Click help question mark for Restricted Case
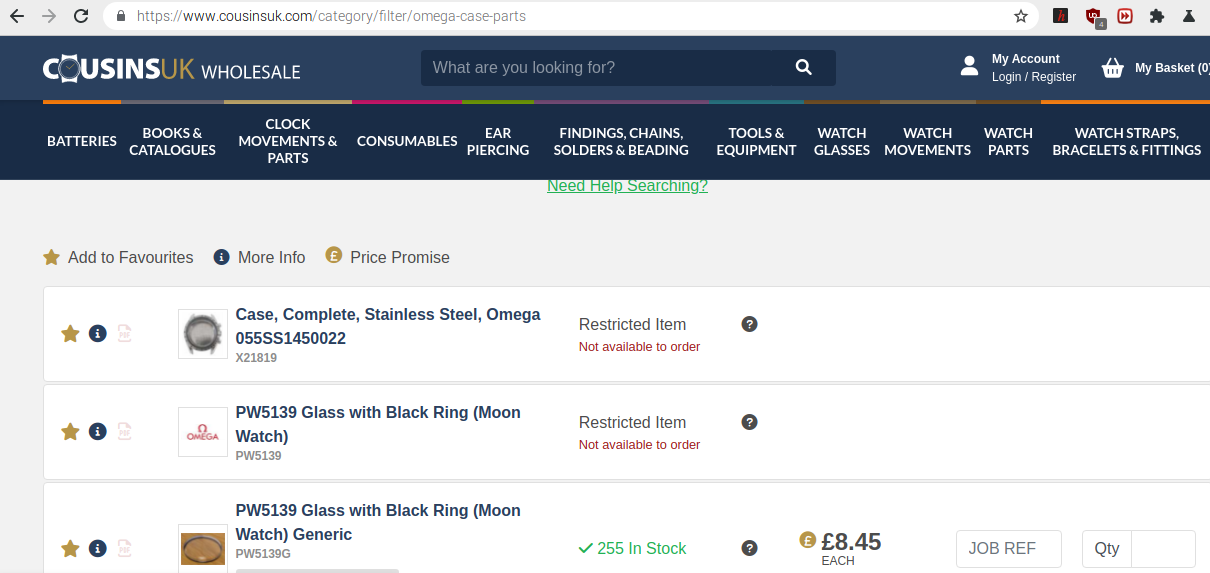The height and width of the screenshot is (573, 1210). (x=749, y=324)
